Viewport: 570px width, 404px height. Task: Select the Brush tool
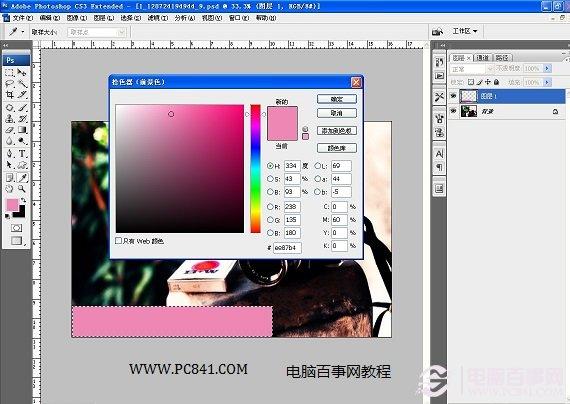[22, 108]
